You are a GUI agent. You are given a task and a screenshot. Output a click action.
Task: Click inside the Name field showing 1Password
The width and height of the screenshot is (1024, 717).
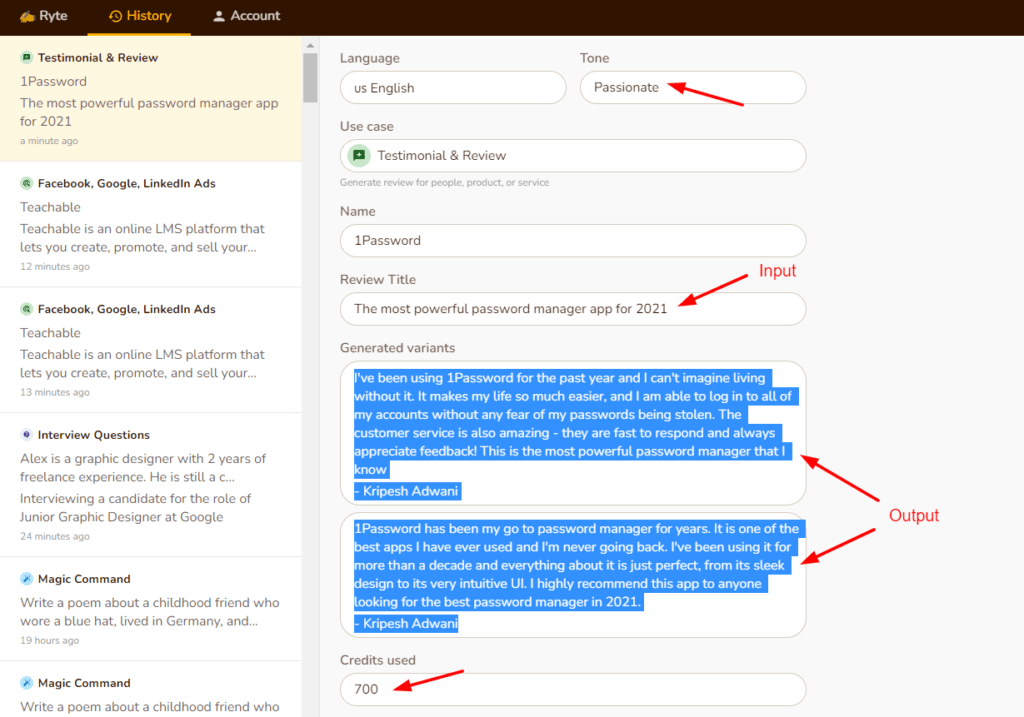572,241
